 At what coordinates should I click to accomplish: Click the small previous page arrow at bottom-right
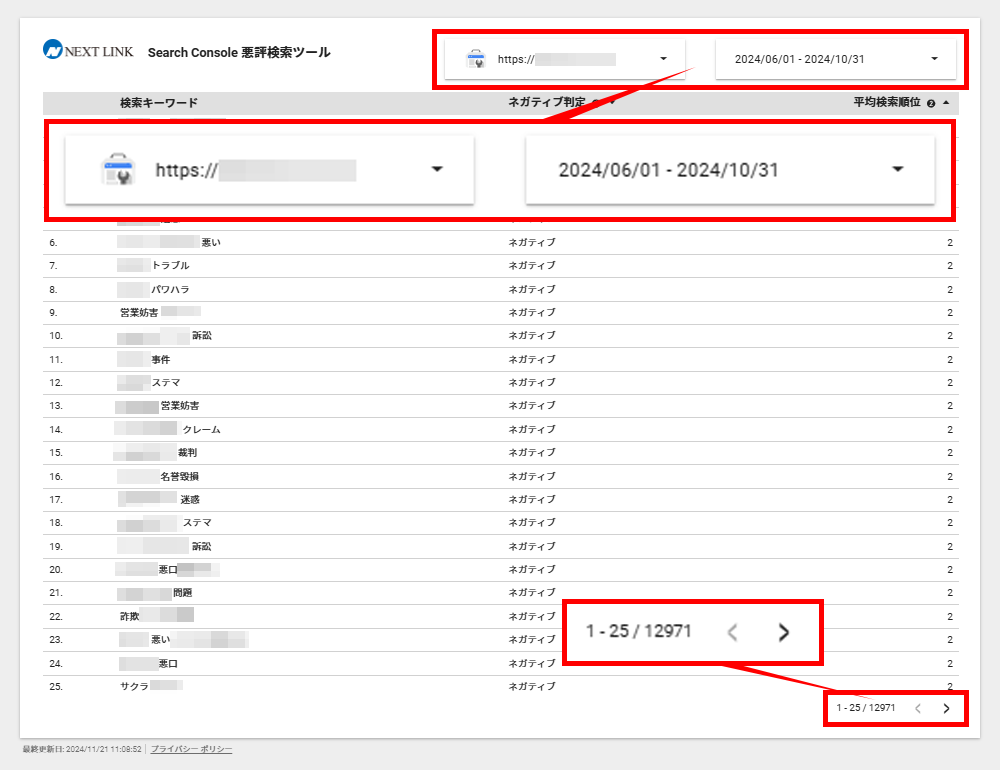click(918, 708)
